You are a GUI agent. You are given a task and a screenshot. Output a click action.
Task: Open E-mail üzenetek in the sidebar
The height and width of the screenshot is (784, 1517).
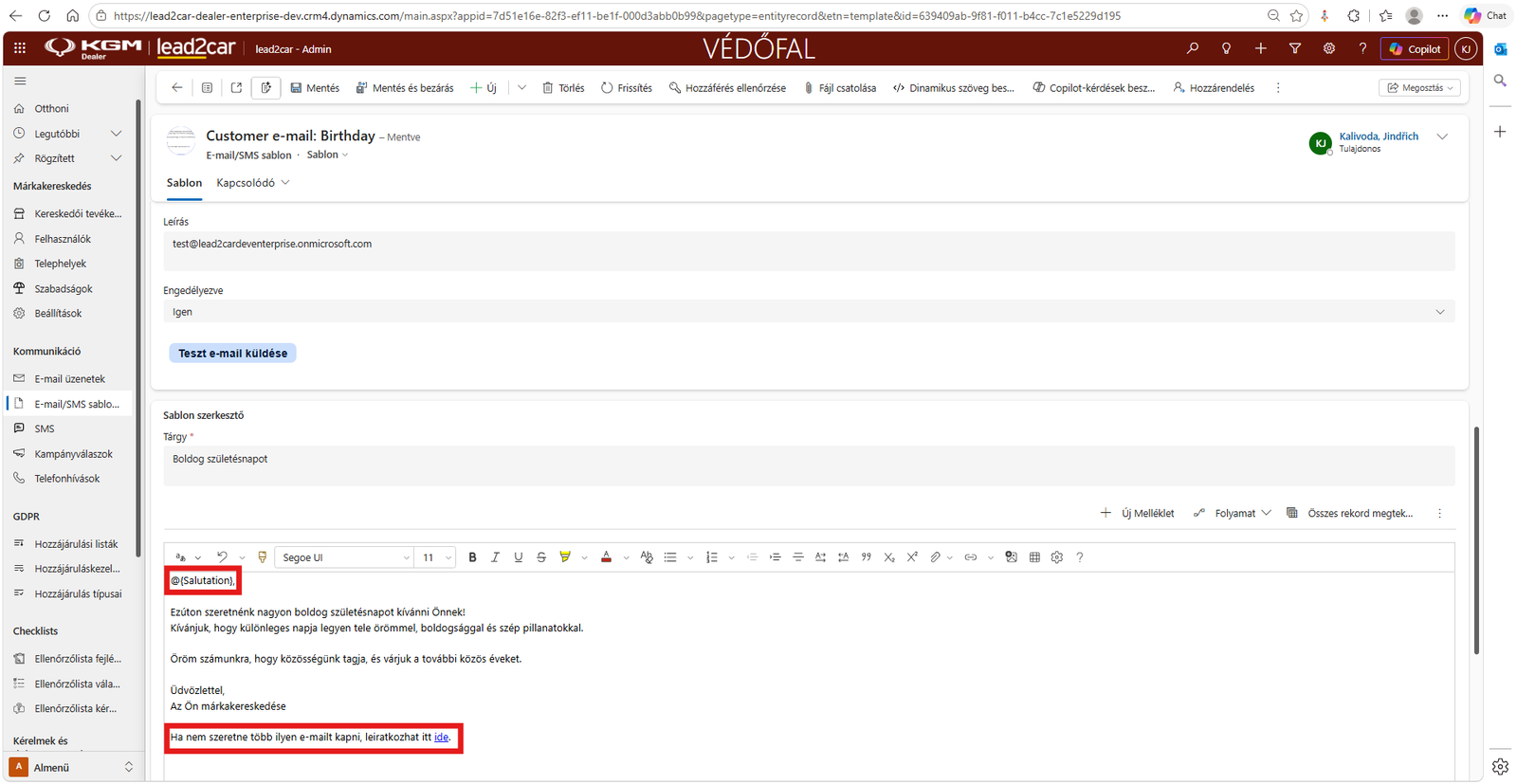click(x=69, y=378)
